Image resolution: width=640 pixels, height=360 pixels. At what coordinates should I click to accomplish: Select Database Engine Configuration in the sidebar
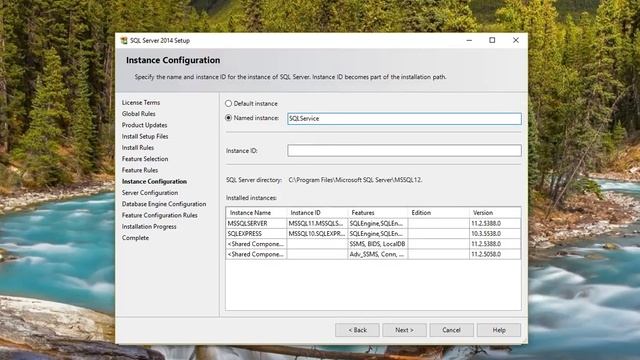click(164, 204)
